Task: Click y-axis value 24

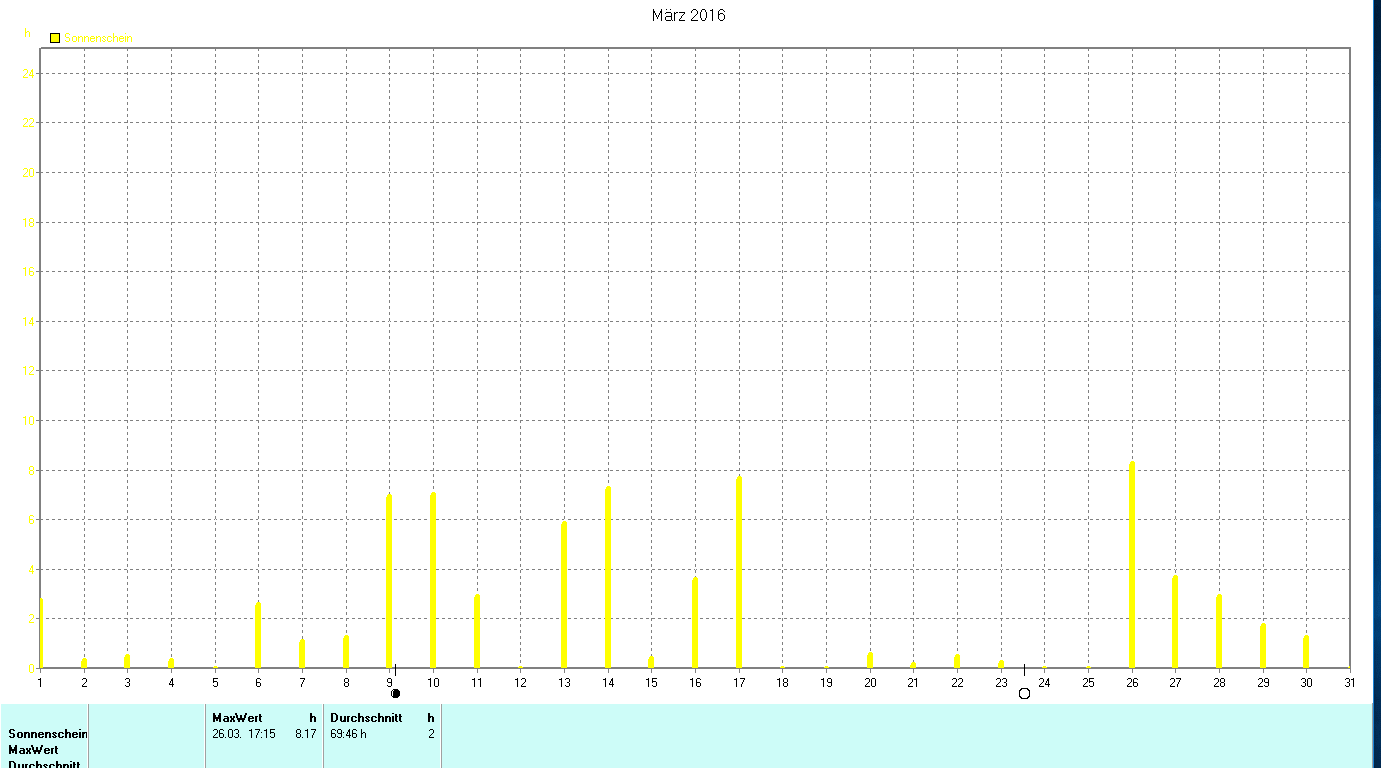Action: click(x=30, y=73)
